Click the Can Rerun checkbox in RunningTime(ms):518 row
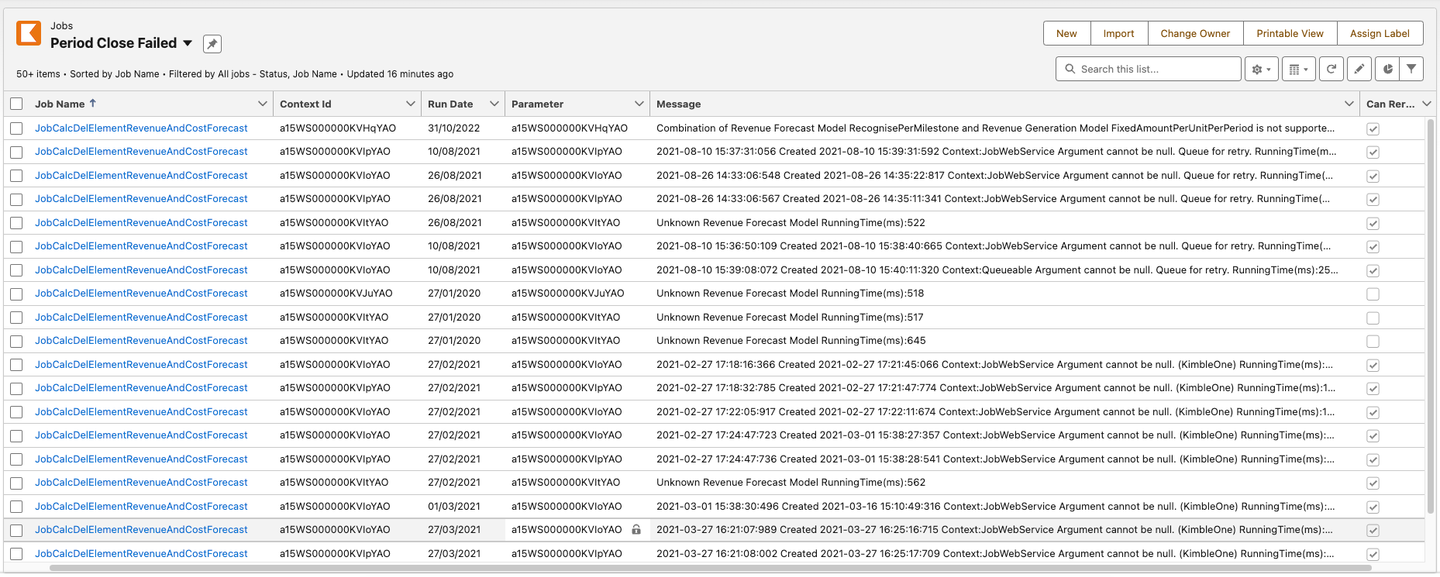This screenshot has width=1440, height=577. coord(1373,294)
